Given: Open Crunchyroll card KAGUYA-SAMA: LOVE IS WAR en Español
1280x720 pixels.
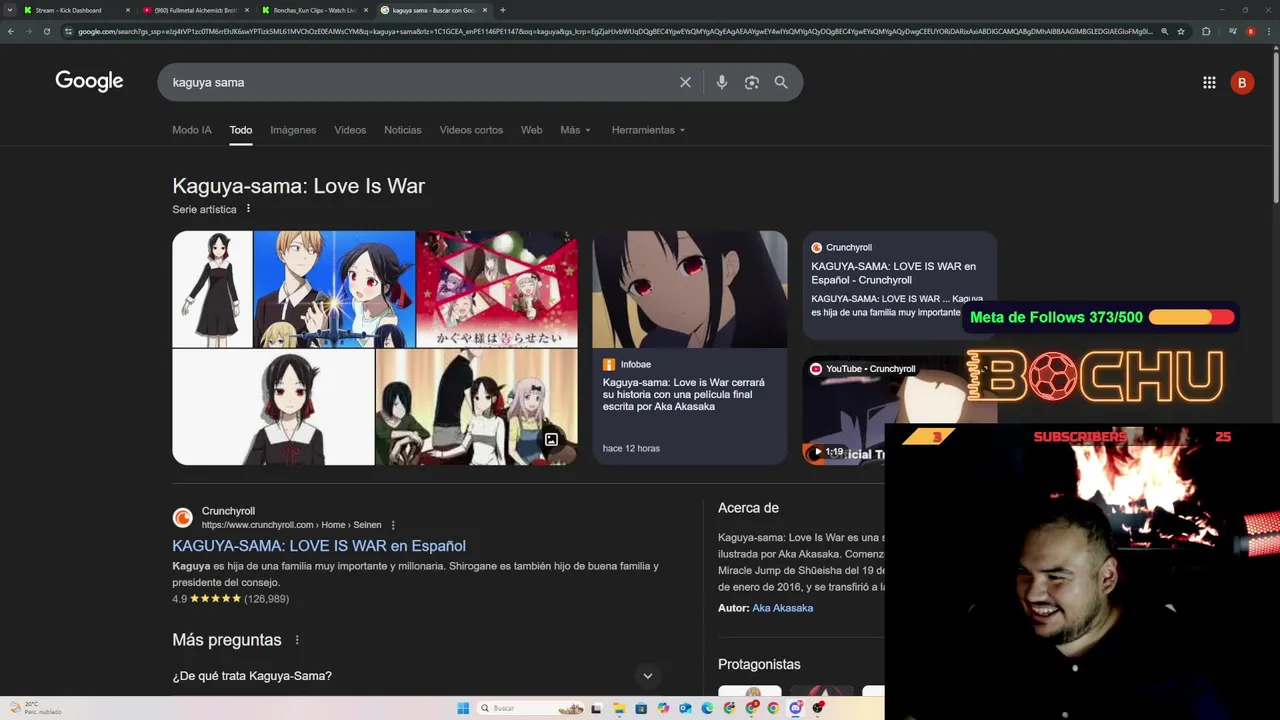Looking at the screenshot, I should click(899, 286).
